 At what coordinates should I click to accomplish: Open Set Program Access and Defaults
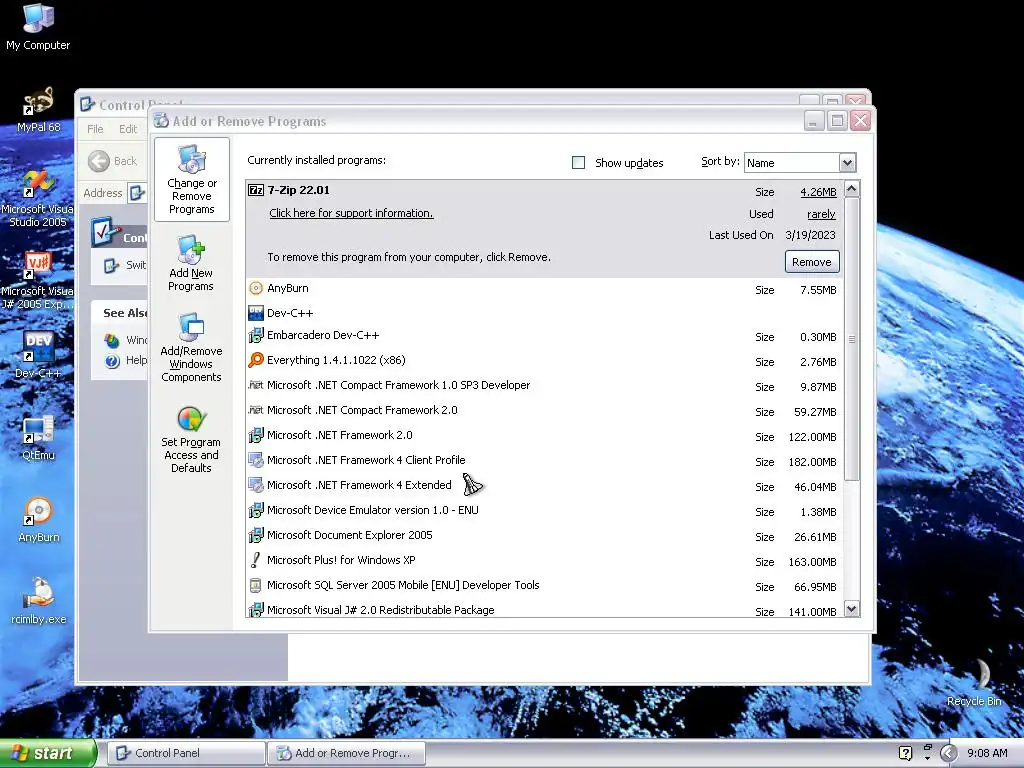(191, 439)
